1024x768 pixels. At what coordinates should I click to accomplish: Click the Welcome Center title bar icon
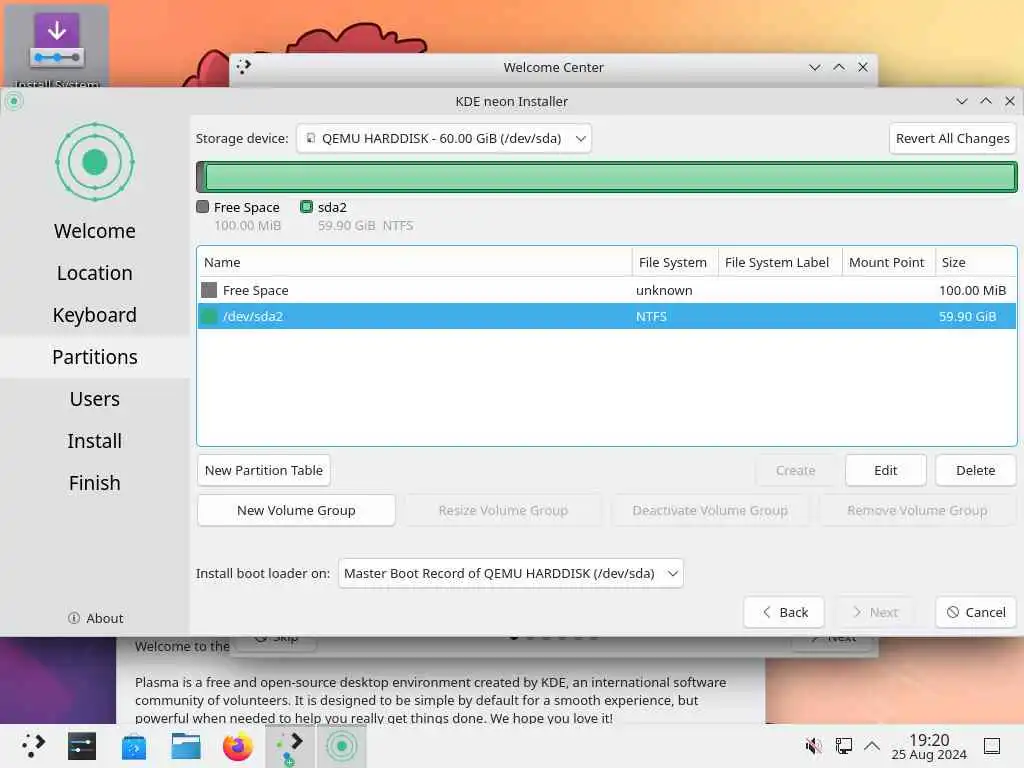click(244, 67)
